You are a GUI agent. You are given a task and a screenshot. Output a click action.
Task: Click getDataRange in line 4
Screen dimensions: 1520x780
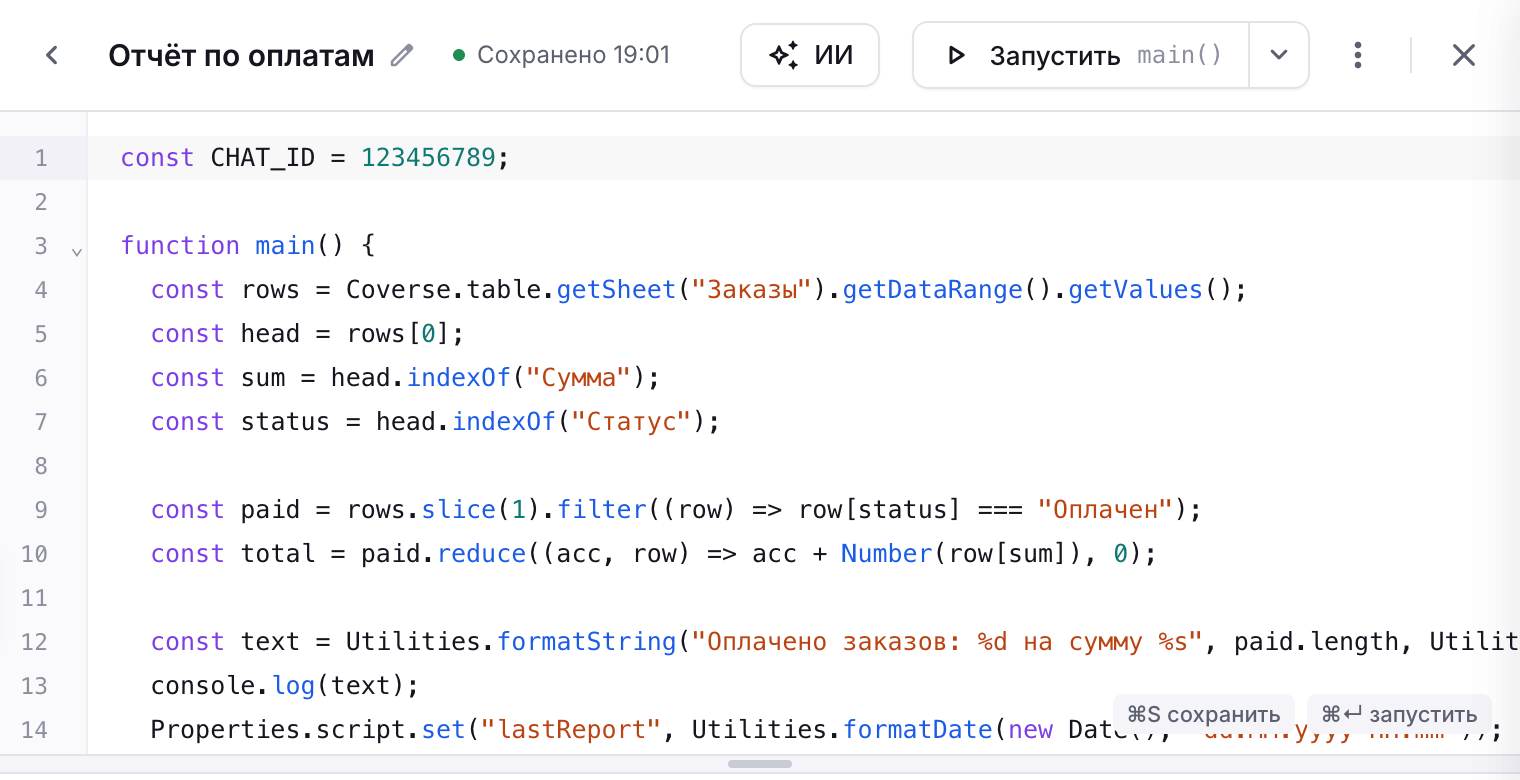pyautogui.click(x=933, y=290)
